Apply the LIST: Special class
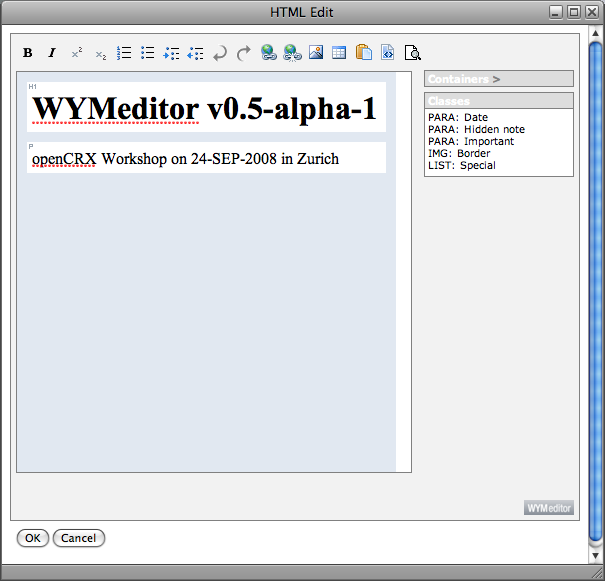Image resolution: width=605 pixels, height=581 pixels. (462, 165)
